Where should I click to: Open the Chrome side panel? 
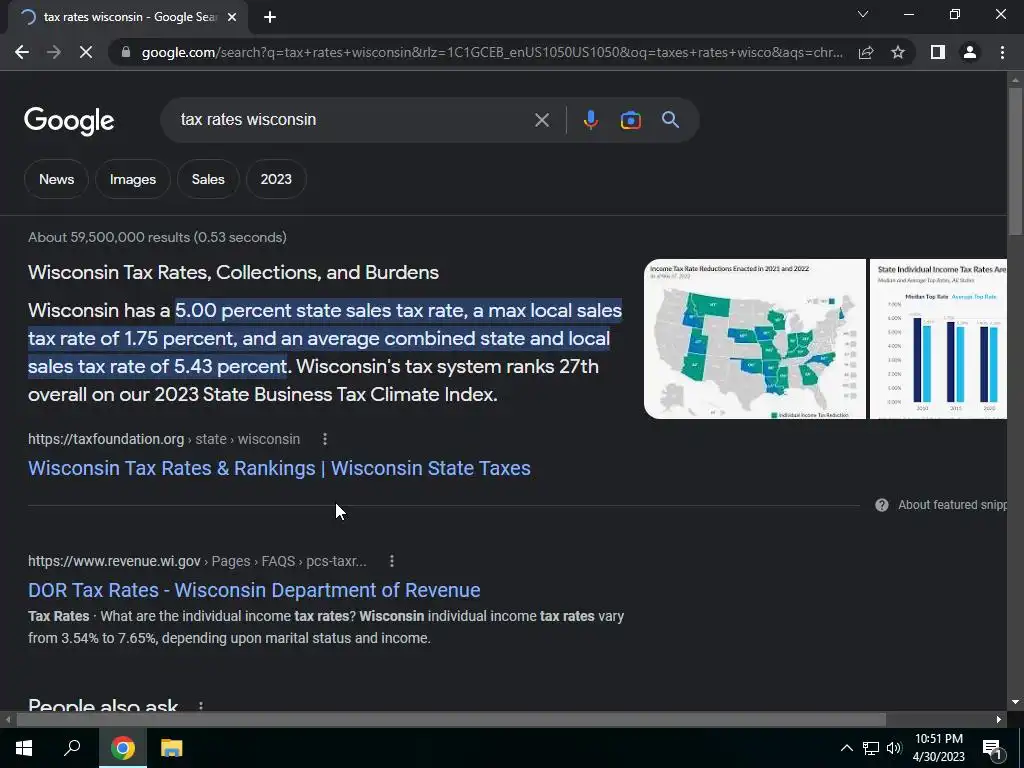(938, 52)
